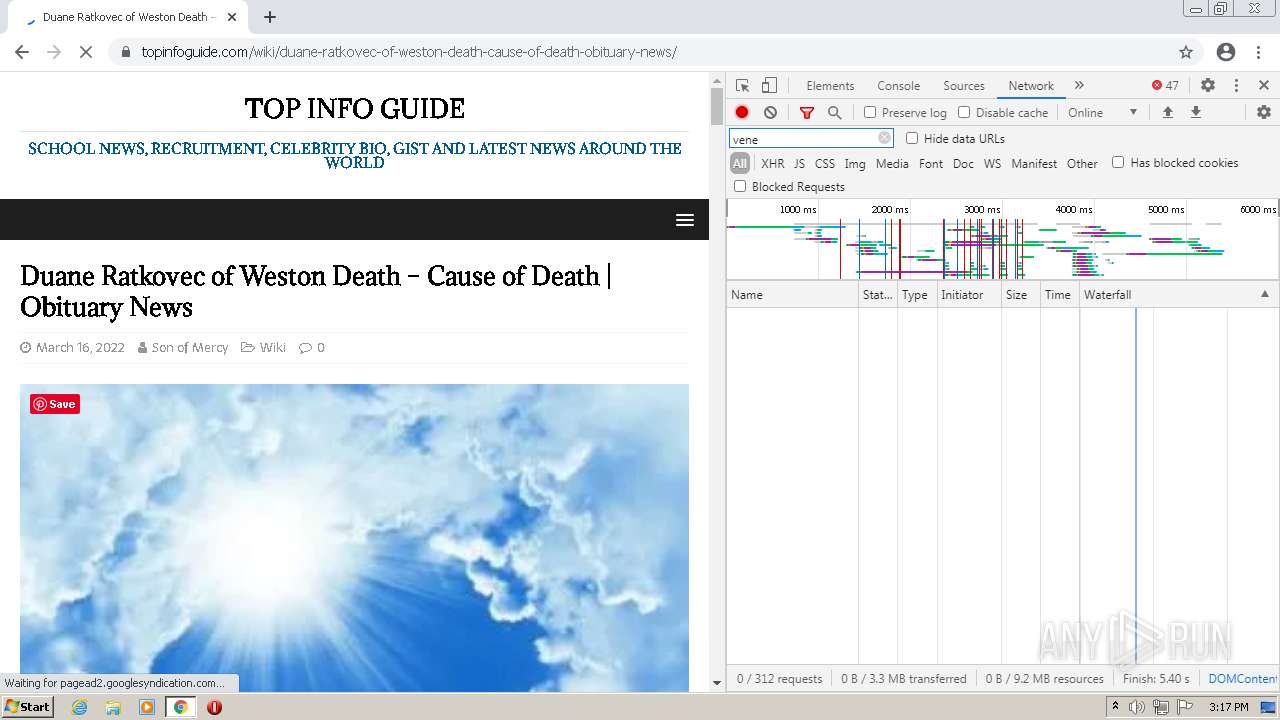The height and width of the screenshot is (720, 1280).
Task: Save the image with the Pinterest Save button
Action: coord(55,404)
